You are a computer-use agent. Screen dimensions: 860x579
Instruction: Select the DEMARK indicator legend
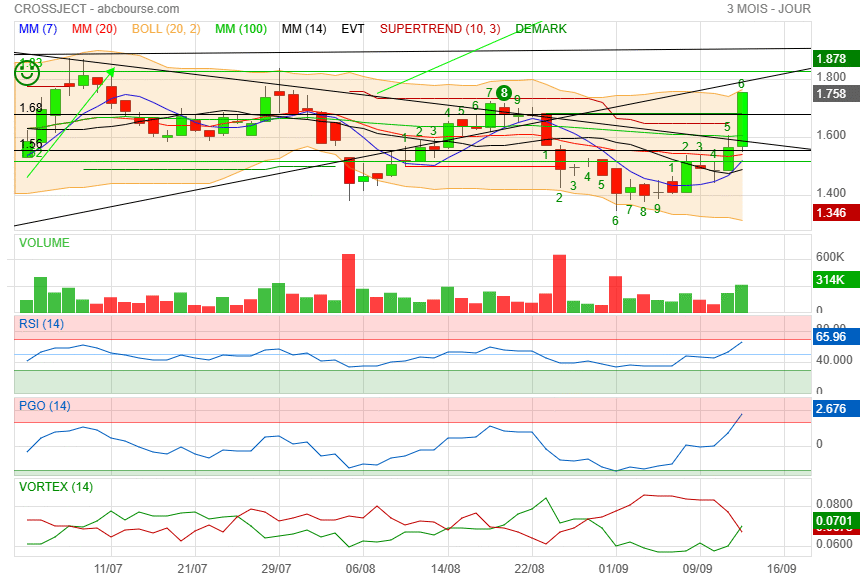(x=541, y=29)
